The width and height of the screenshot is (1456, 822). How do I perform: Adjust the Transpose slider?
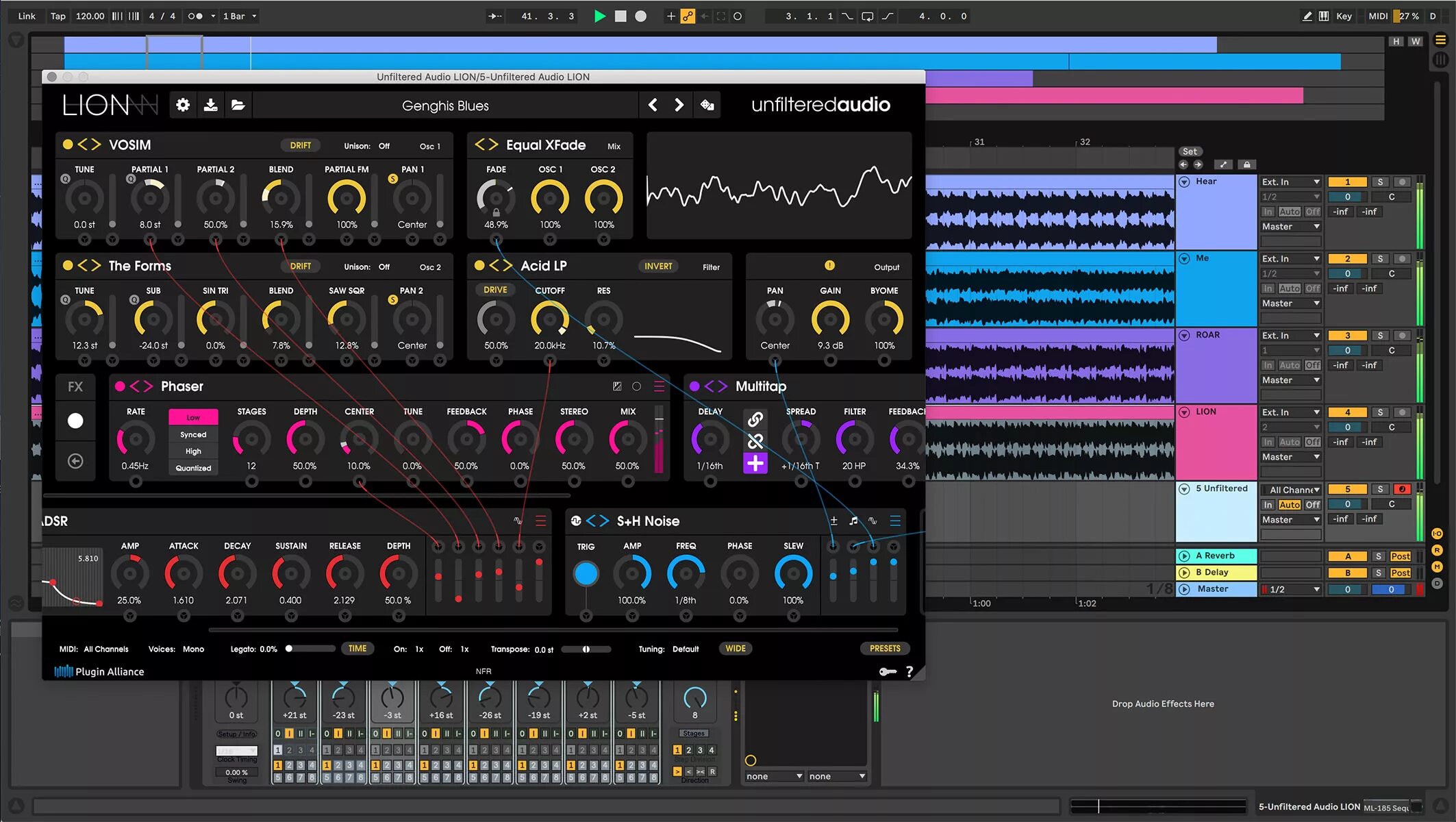pos(586,649)
